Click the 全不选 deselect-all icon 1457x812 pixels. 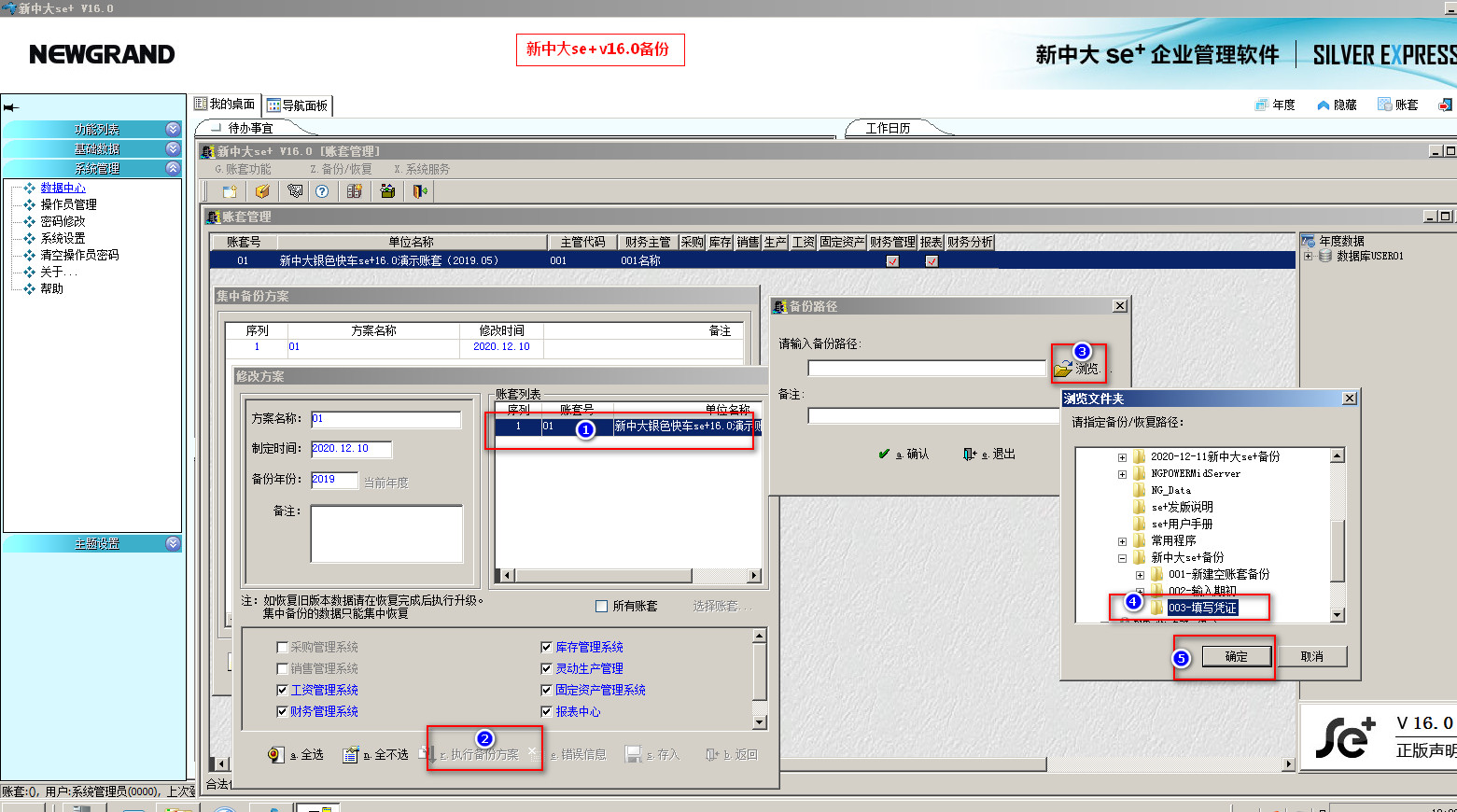click(x=350, y=754)
